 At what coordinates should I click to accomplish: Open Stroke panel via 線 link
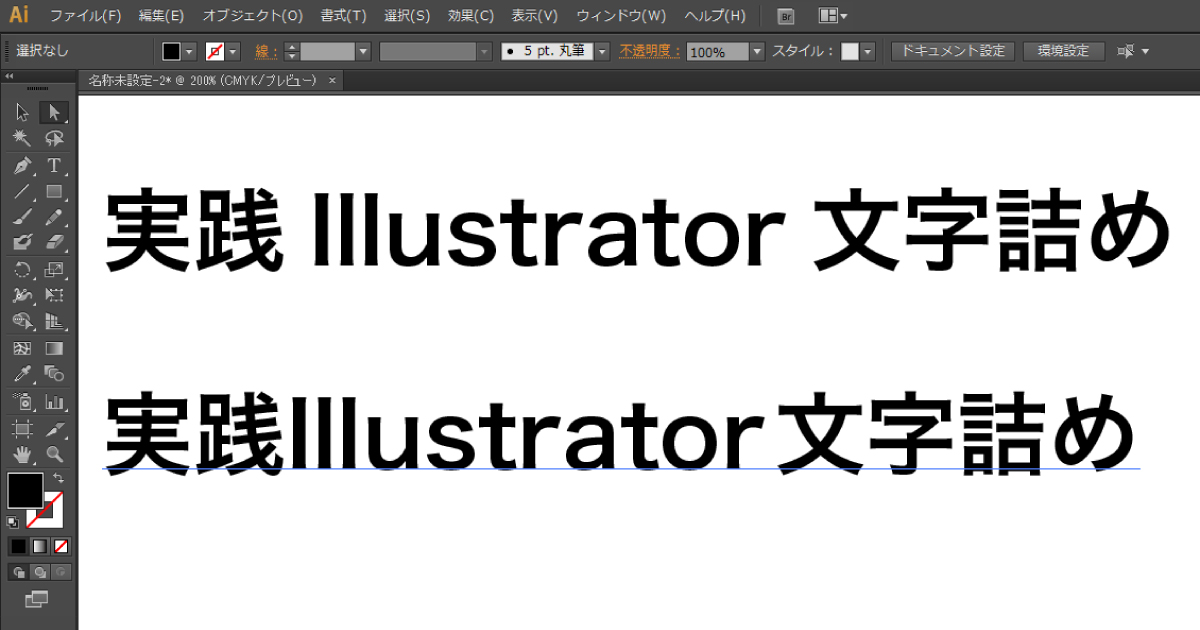click(266, 51)
